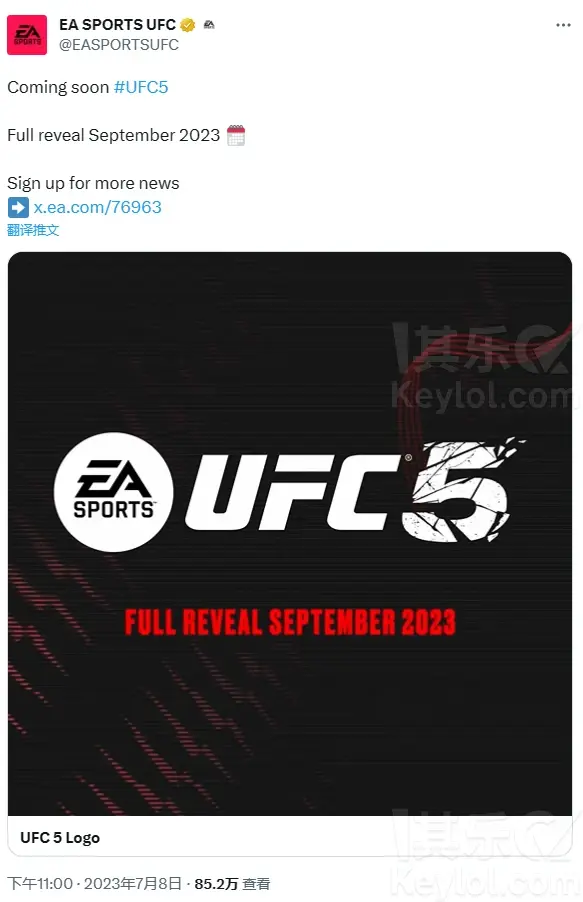Follow the x.ea.com/76963 link

coord(97,207)
